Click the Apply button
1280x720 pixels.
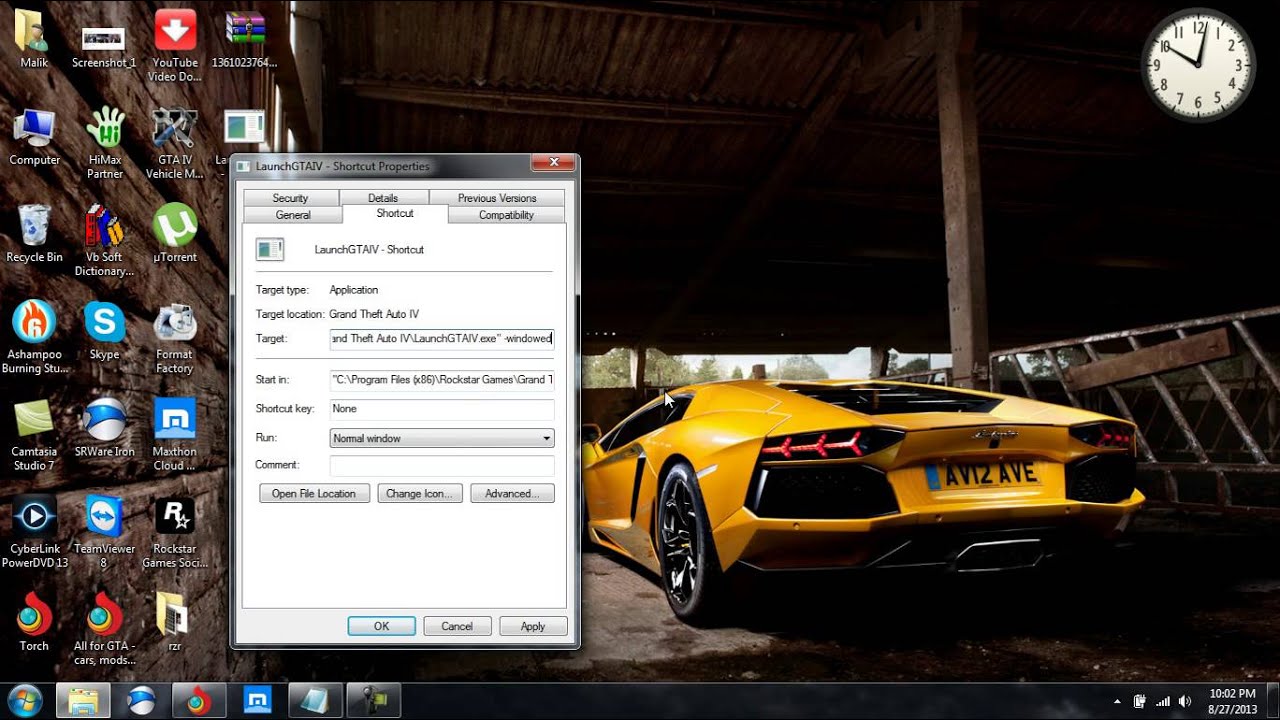[x=533, y=626]
